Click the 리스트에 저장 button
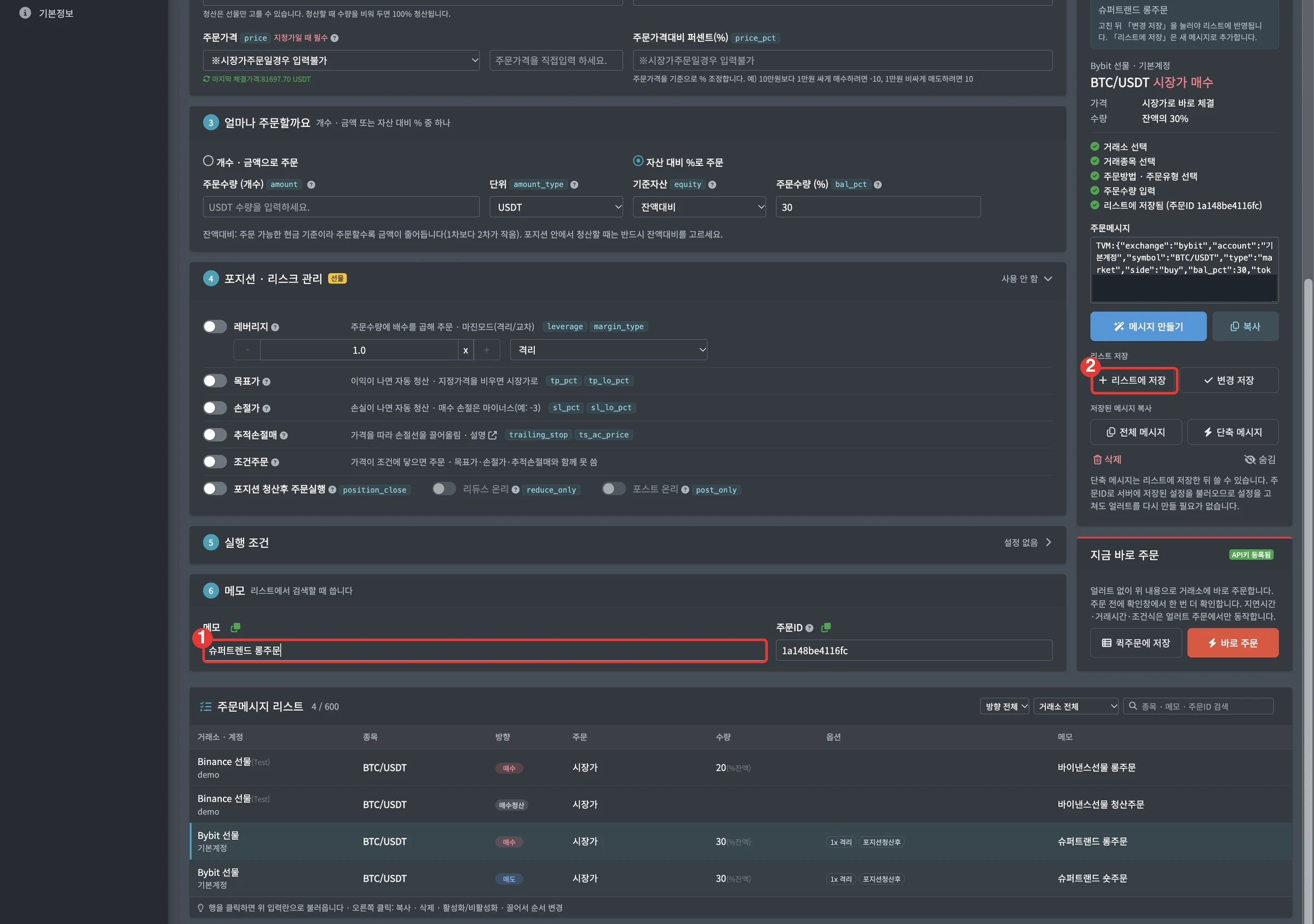Image resolution: width=1314 pixels, height=924 pixels. click(x=1133, y=380)
